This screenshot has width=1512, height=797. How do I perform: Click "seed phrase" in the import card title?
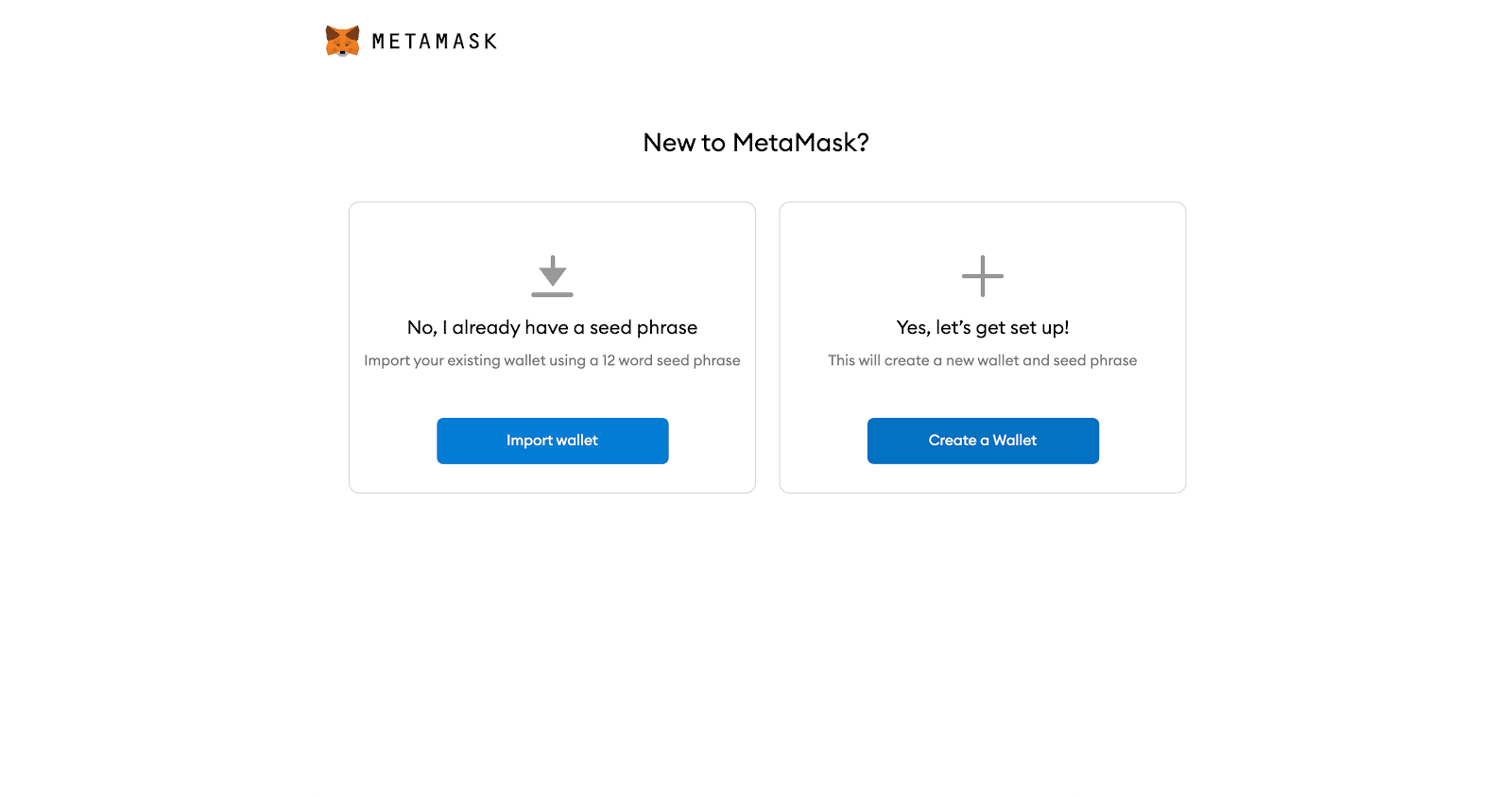tap(644, 328)
